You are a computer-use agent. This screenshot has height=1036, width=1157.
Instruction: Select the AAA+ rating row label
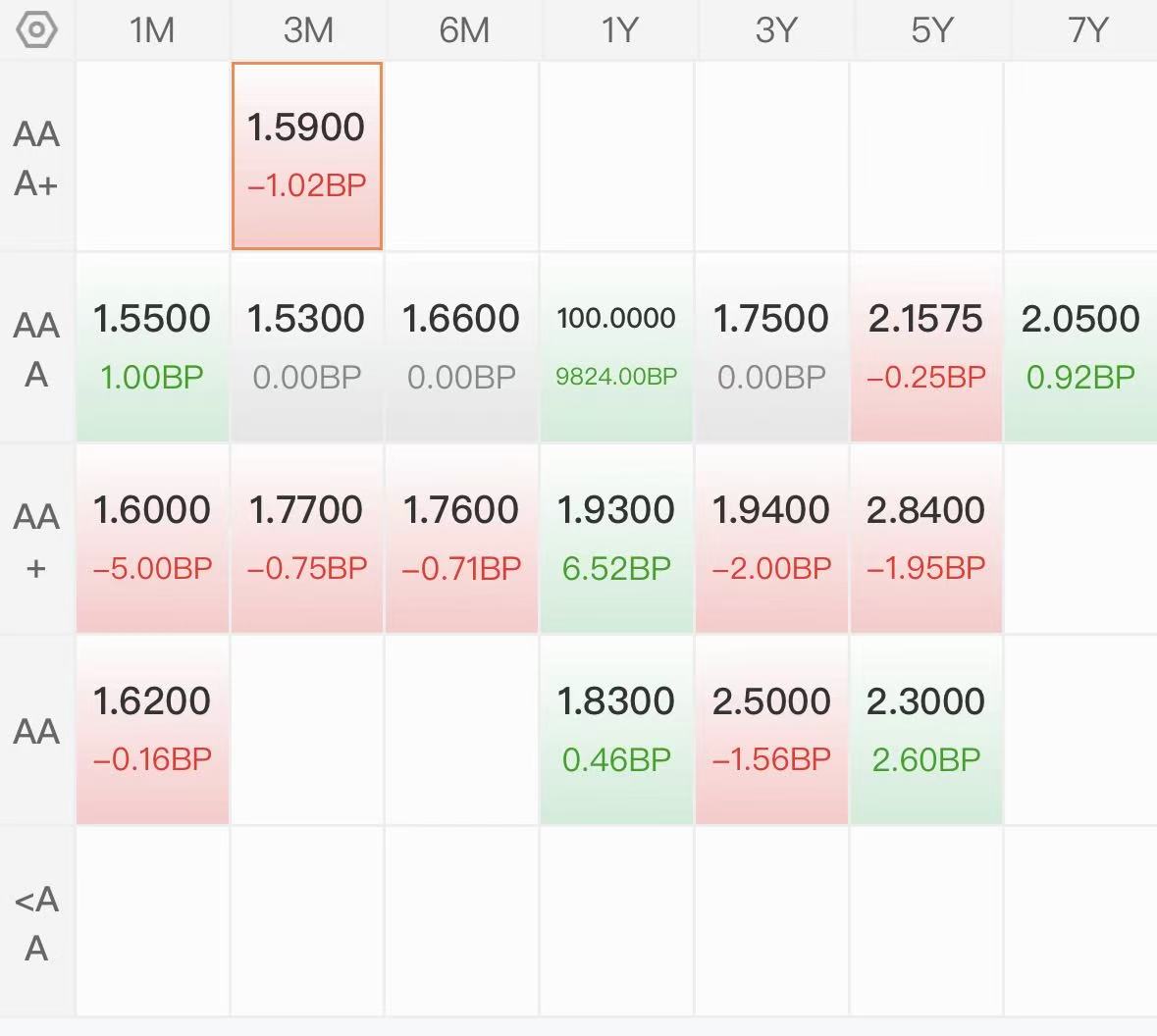tap(36, 157)
